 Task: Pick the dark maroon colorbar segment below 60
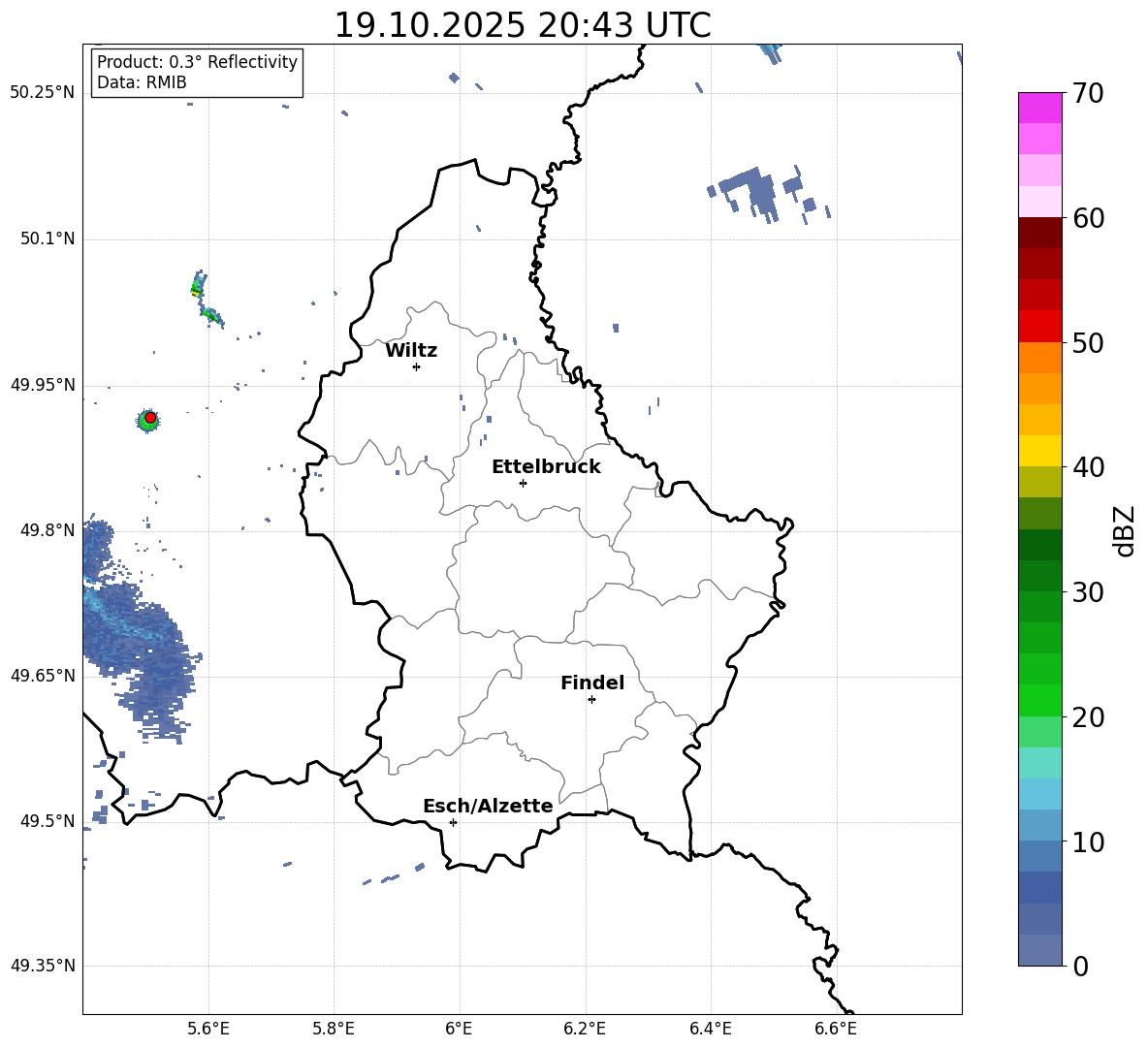[x=1040, y=233]
